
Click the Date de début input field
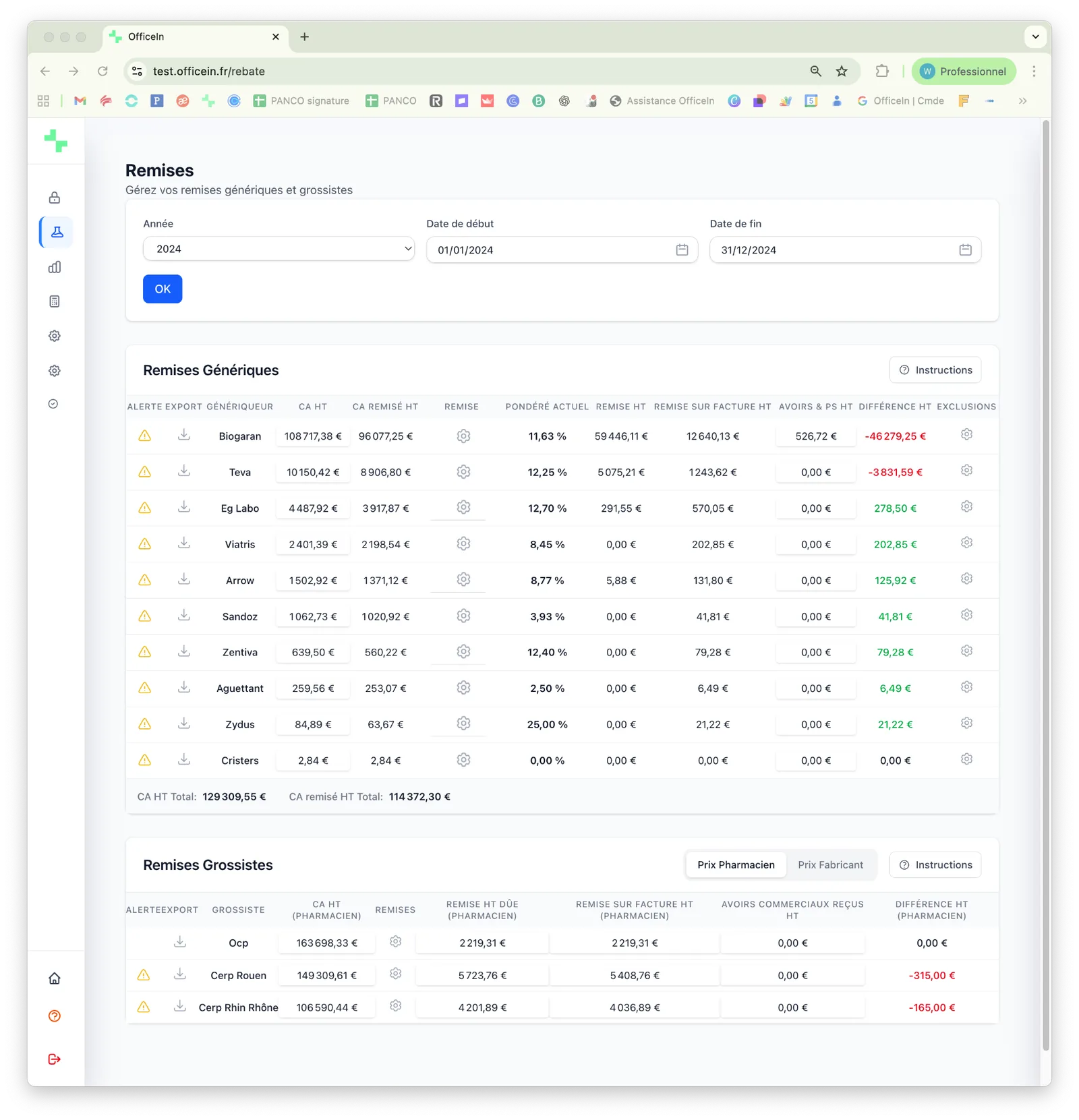point(562,249)
